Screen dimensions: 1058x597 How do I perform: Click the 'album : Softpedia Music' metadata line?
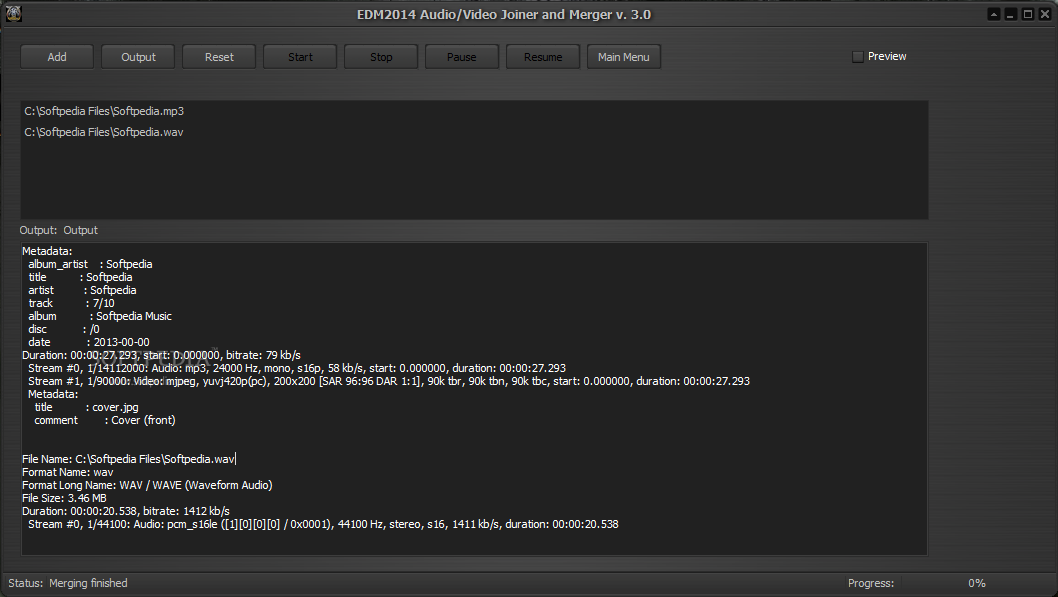tap(100, 316)
